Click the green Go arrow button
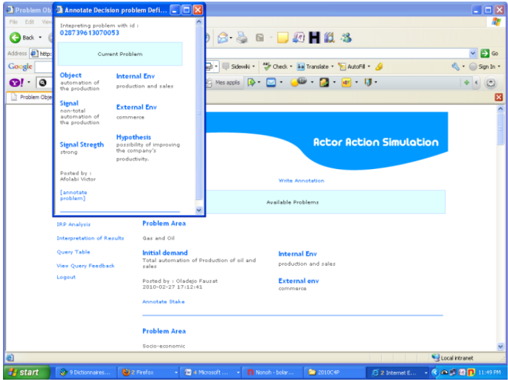 (x=485, y=53)
